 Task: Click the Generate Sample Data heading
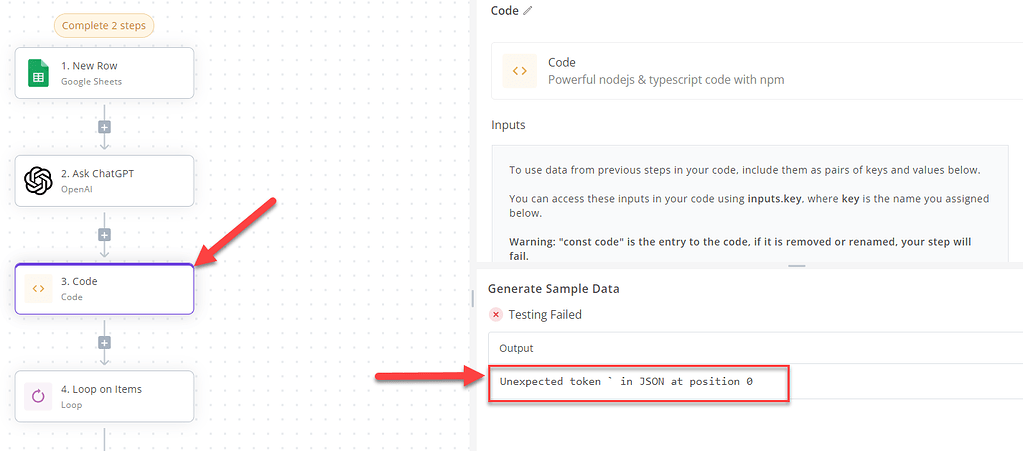(x=553, y=289)
